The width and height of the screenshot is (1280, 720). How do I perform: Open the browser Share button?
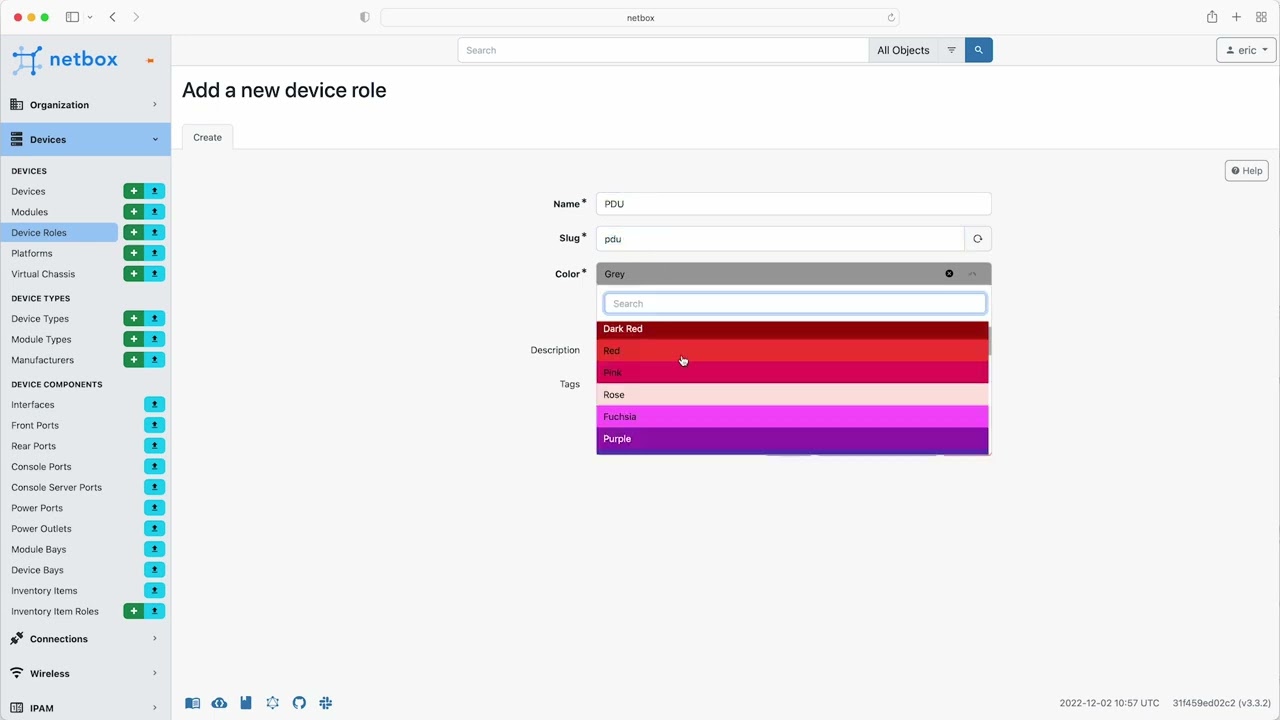pyautogui.click(x=1212, y=17)
